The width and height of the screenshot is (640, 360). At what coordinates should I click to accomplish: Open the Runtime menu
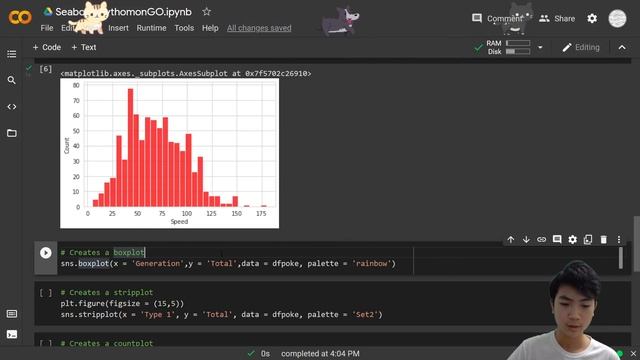[151, 28]
